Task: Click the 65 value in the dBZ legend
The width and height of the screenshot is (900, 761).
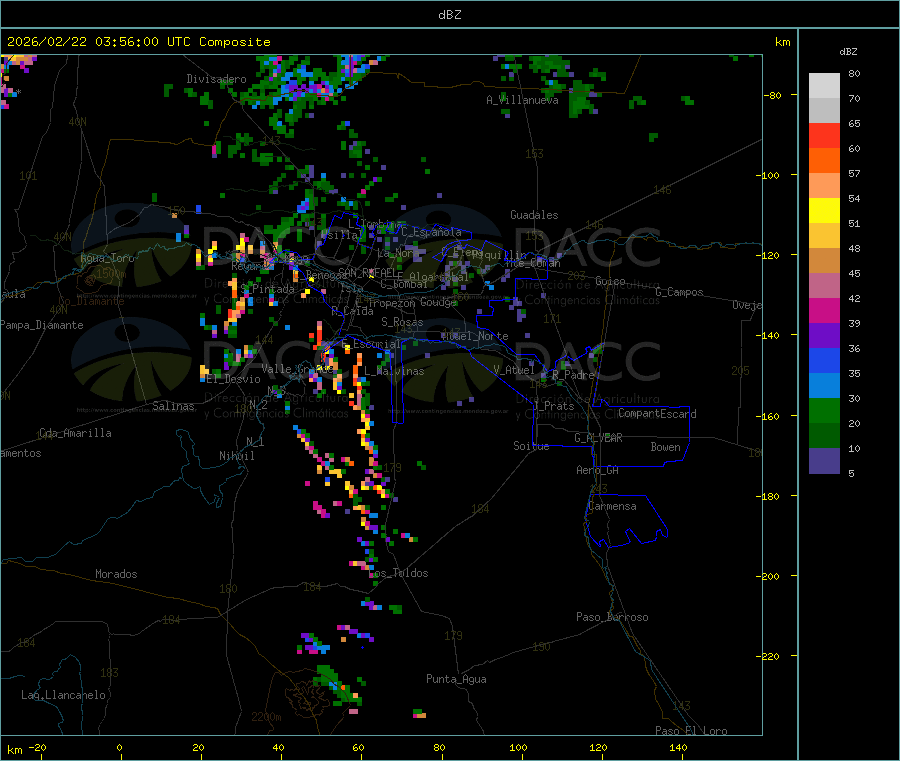Action: (854, 123)
